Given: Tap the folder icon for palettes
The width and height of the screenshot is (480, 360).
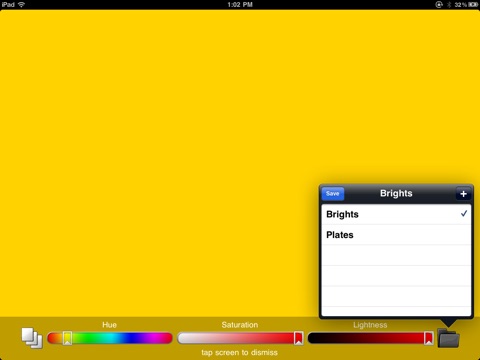Looking at the screenshot, I should pos(448,338).
